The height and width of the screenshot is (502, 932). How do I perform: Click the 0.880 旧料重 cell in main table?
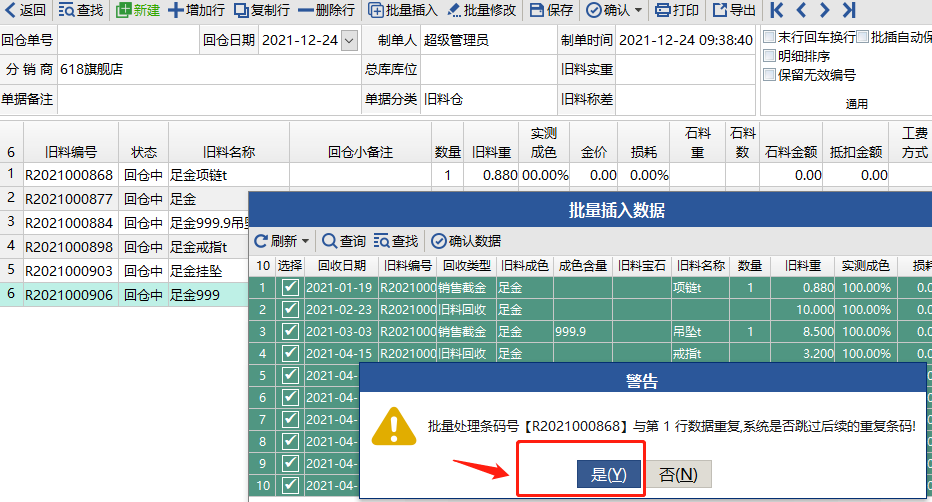[x=491, y=175]
